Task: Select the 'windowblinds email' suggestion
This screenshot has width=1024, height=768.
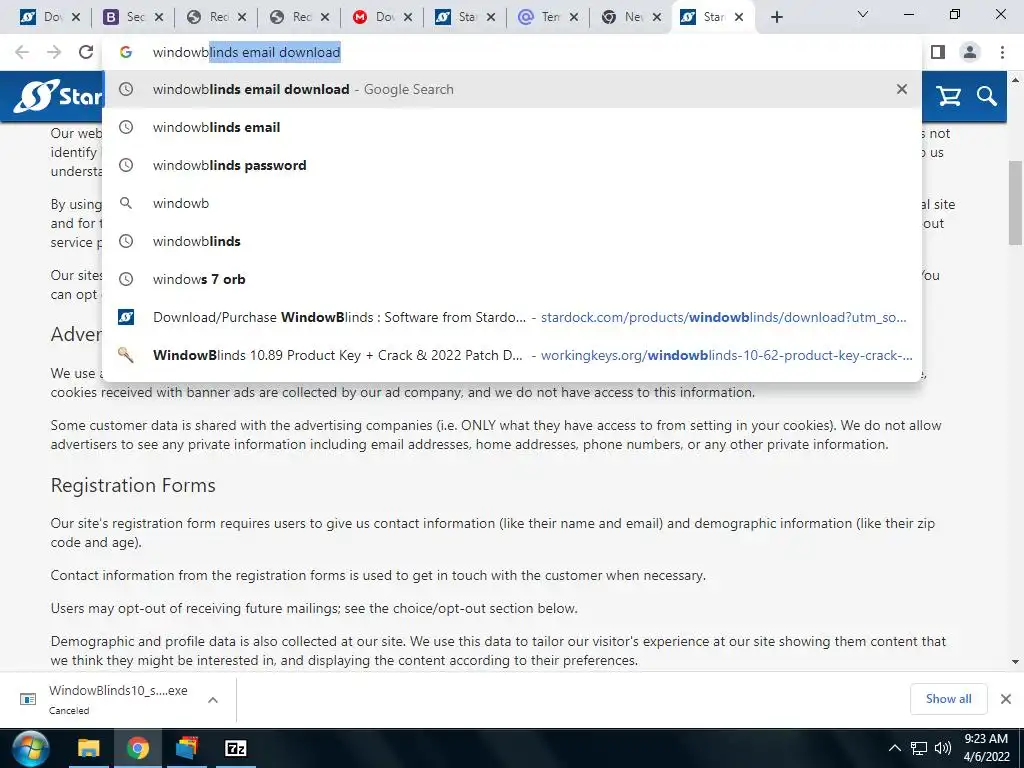Action: [512, 127]
